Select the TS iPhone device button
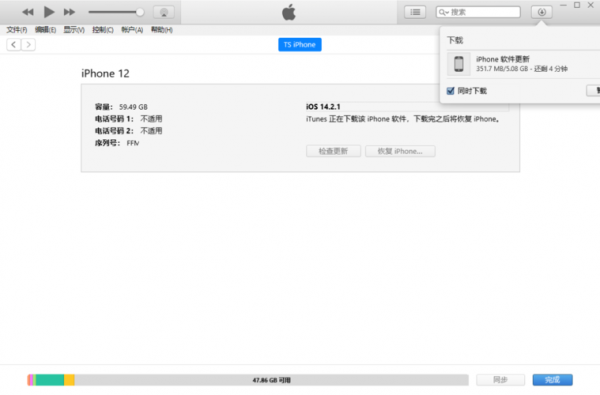 300,45
